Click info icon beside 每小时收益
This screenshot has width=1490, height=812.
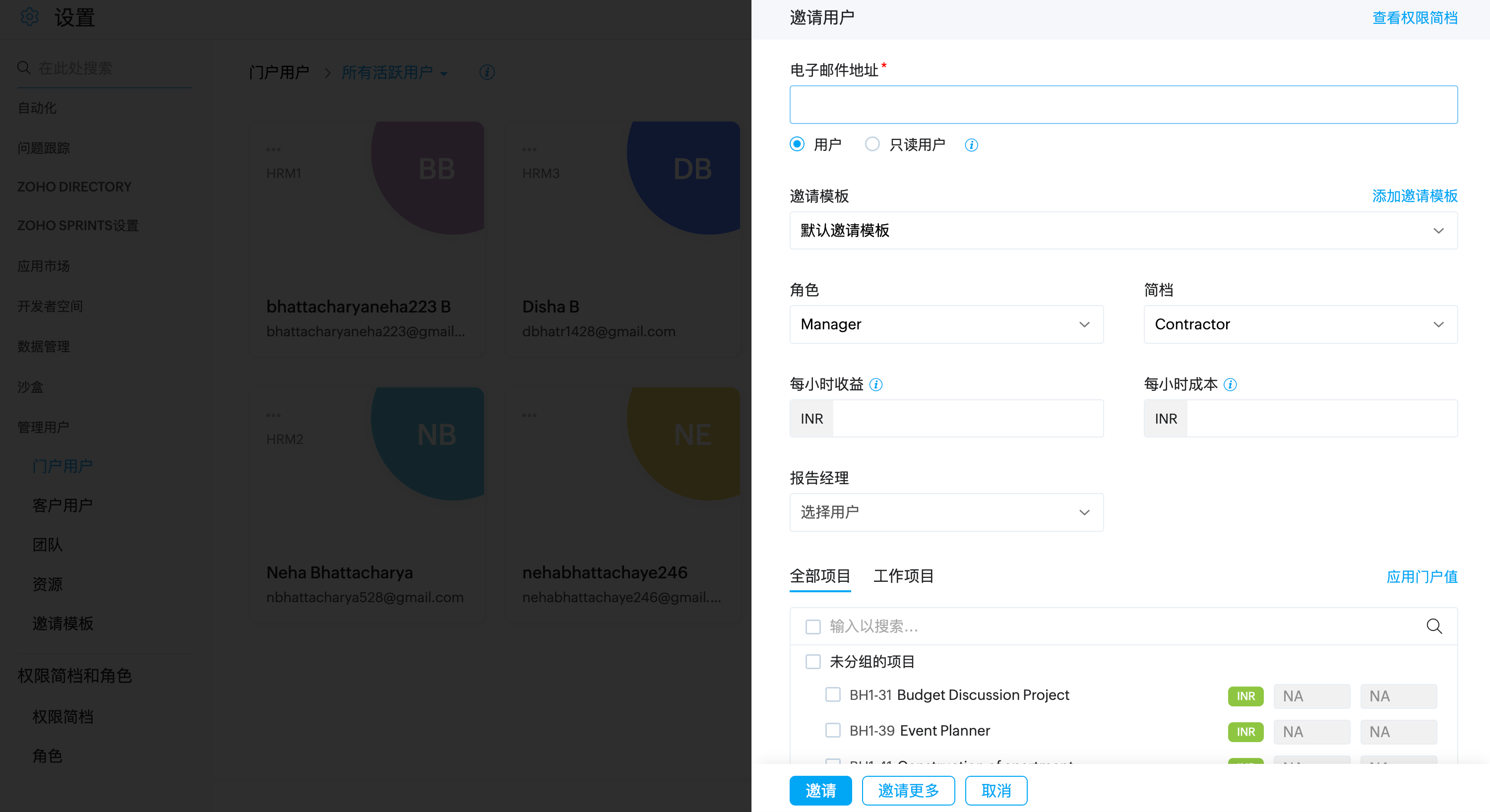(x=876, y=384)
